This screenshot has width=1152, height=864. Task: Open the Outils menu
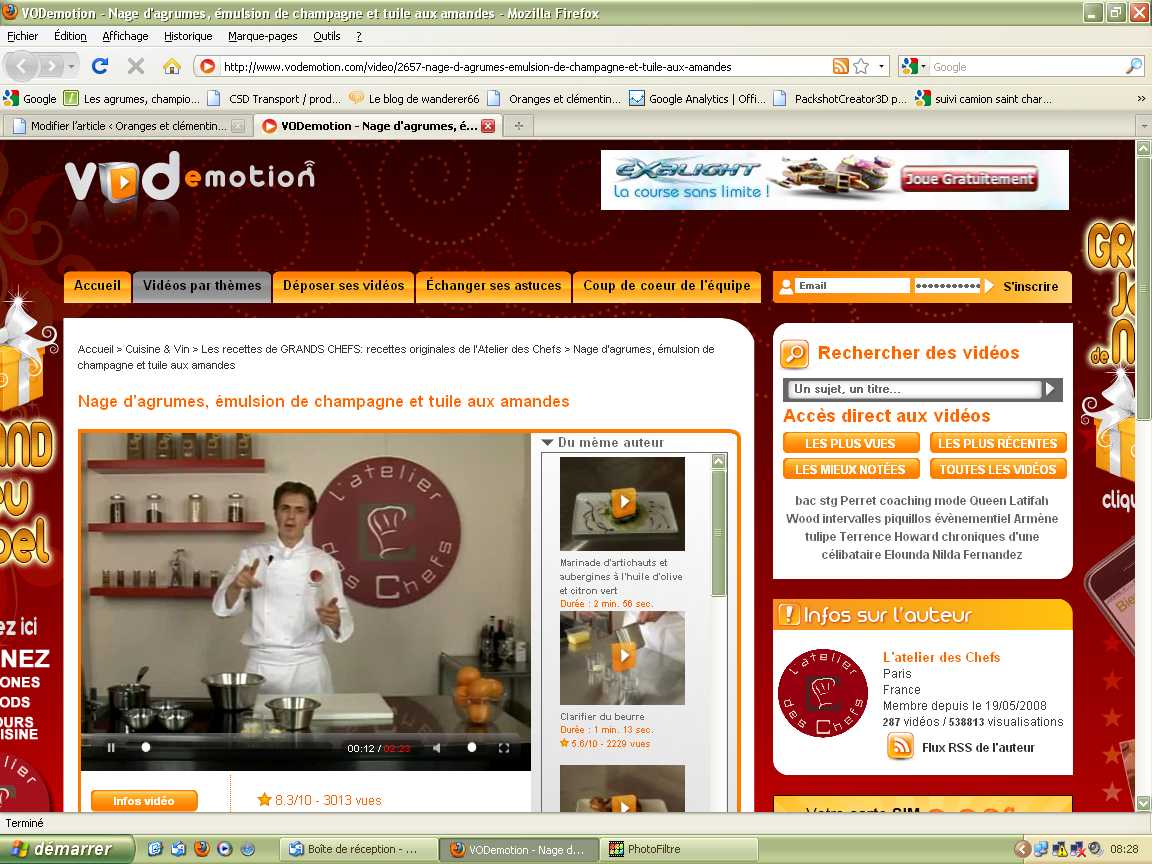pos(326,36)
